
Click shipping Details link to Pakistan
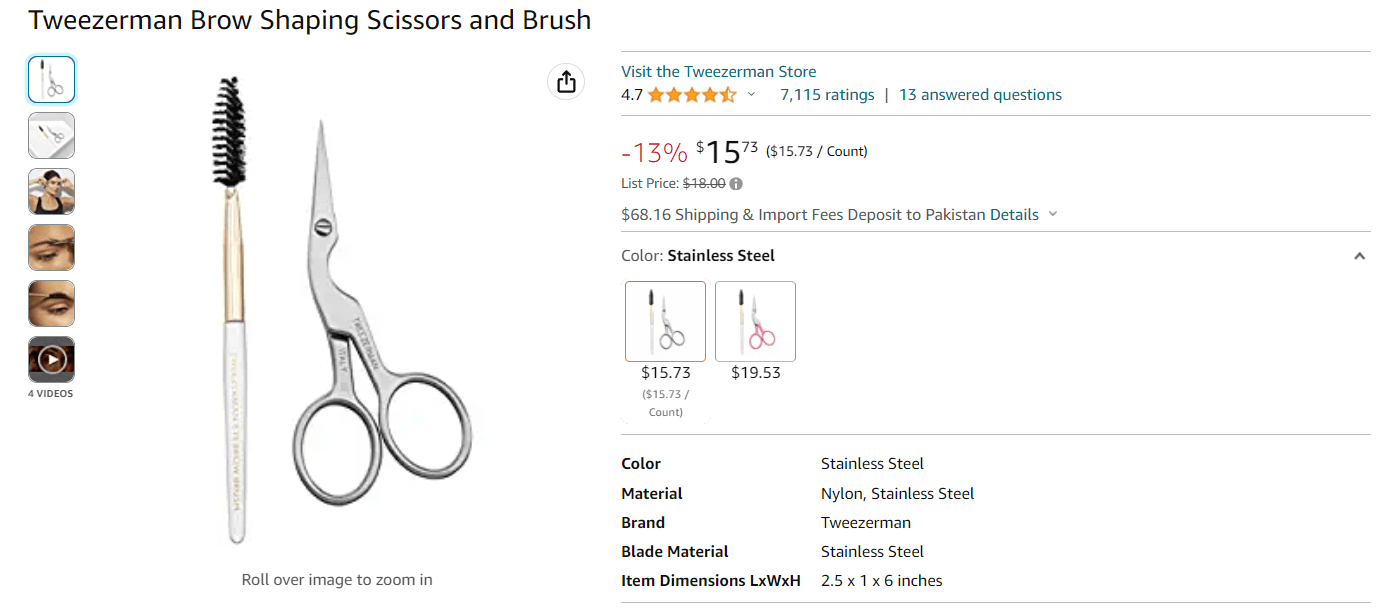tap(1014, 215)
